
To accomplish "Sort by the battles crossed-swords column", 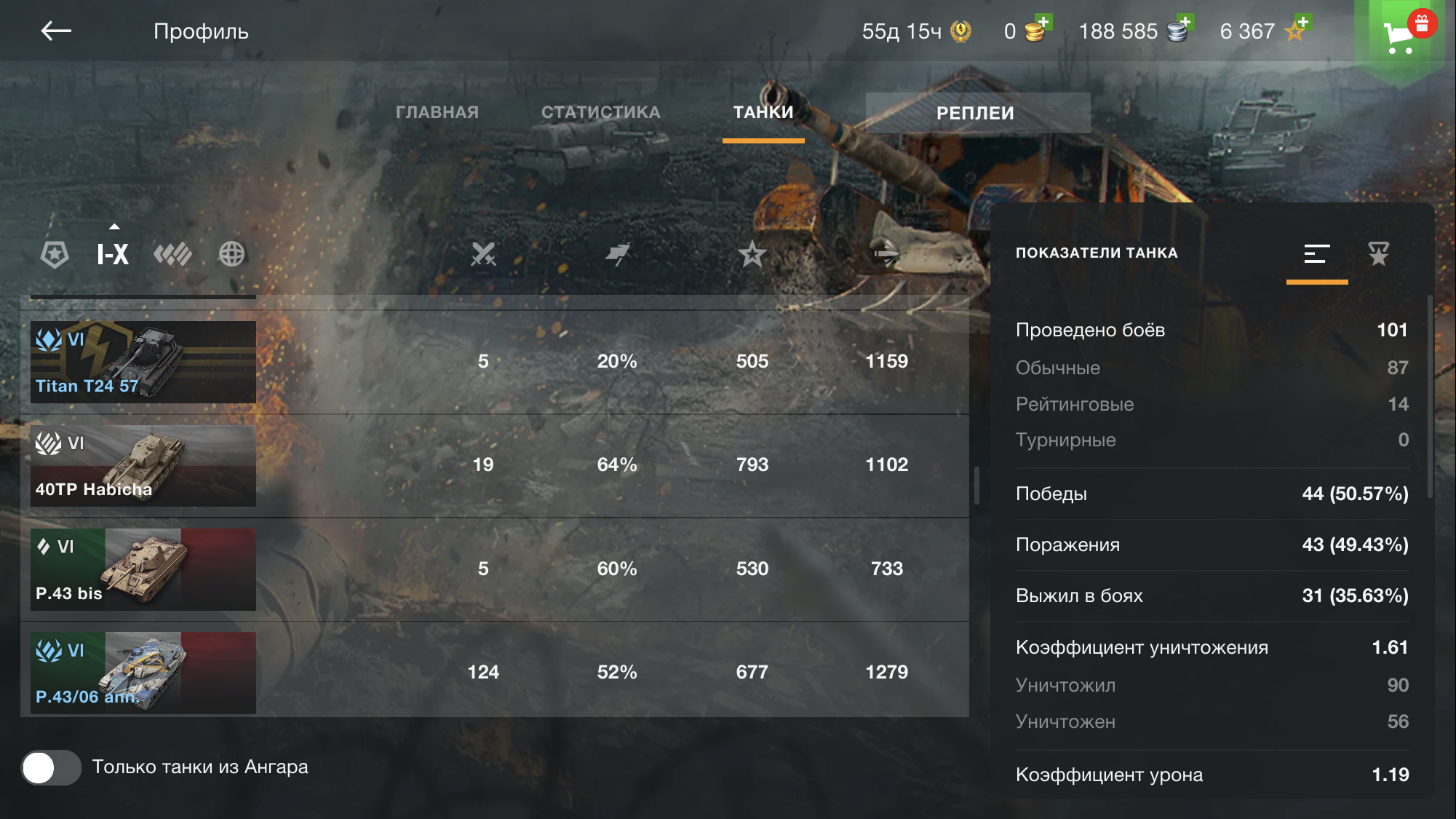I will click(483, 254).
